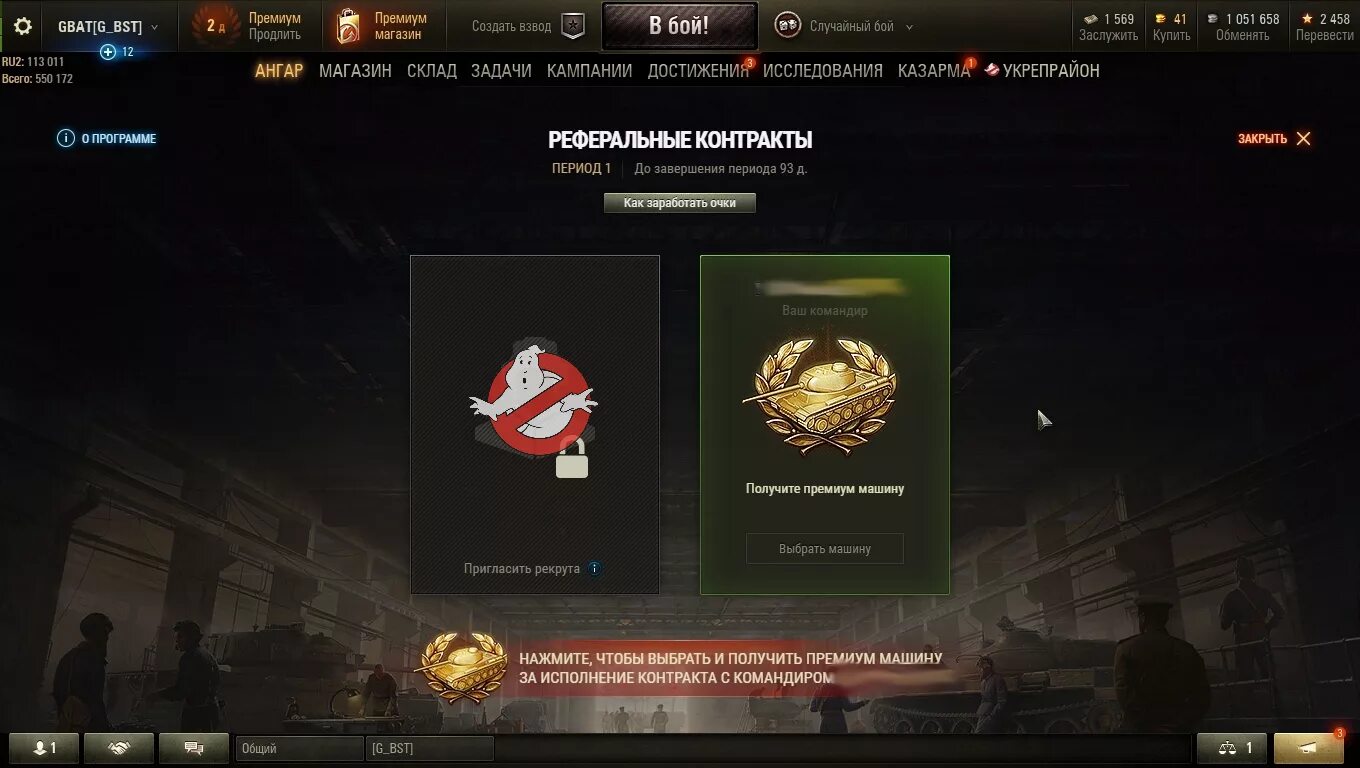This screenshot has height=768, width=1360.
Task: Click the handshake referral icon
Action: (119, 748)
